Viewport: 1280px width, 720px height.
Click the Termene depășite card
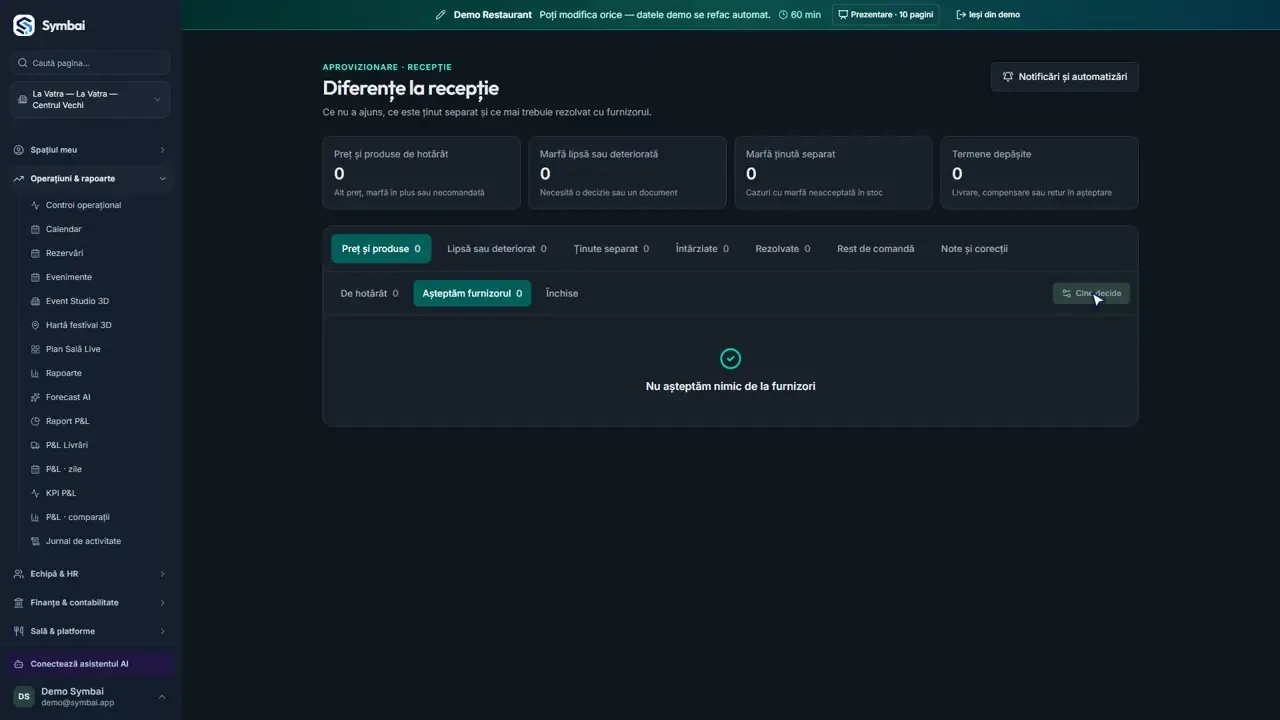pyautogui.click(x=1039, y=173)
